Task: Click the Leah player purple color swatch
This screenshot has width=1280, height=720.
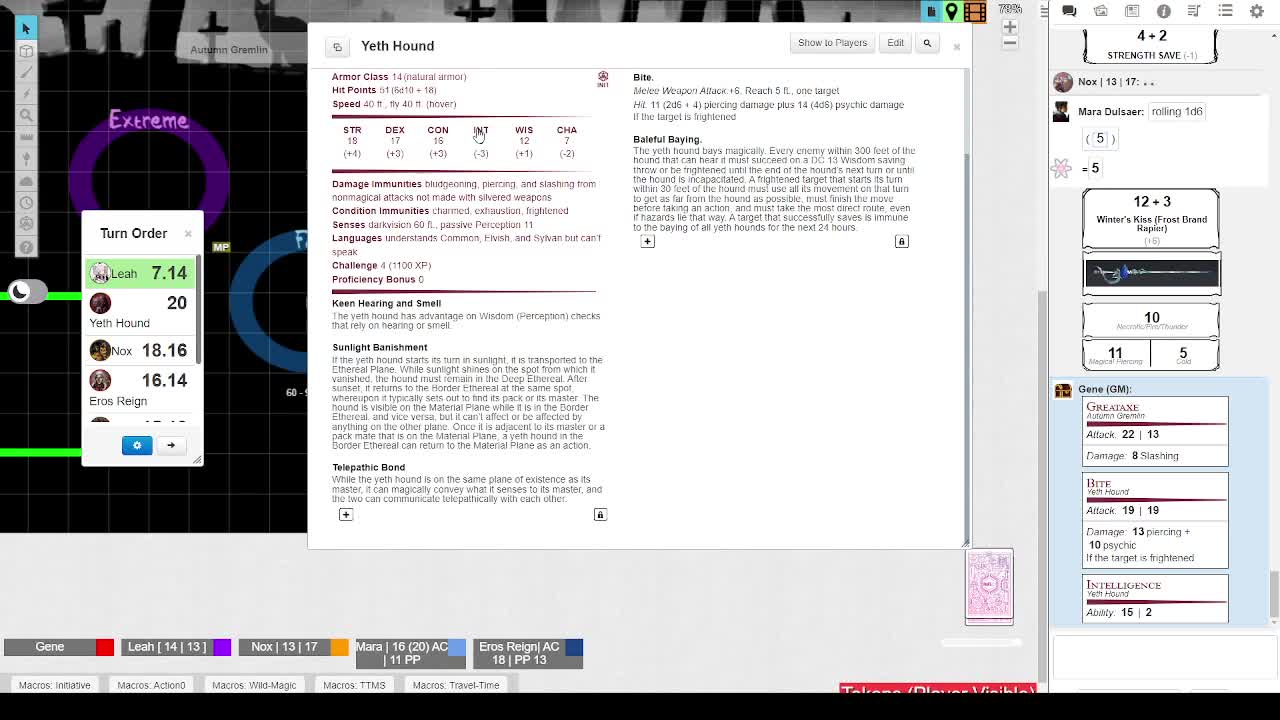Action: (x=222, y=647)
